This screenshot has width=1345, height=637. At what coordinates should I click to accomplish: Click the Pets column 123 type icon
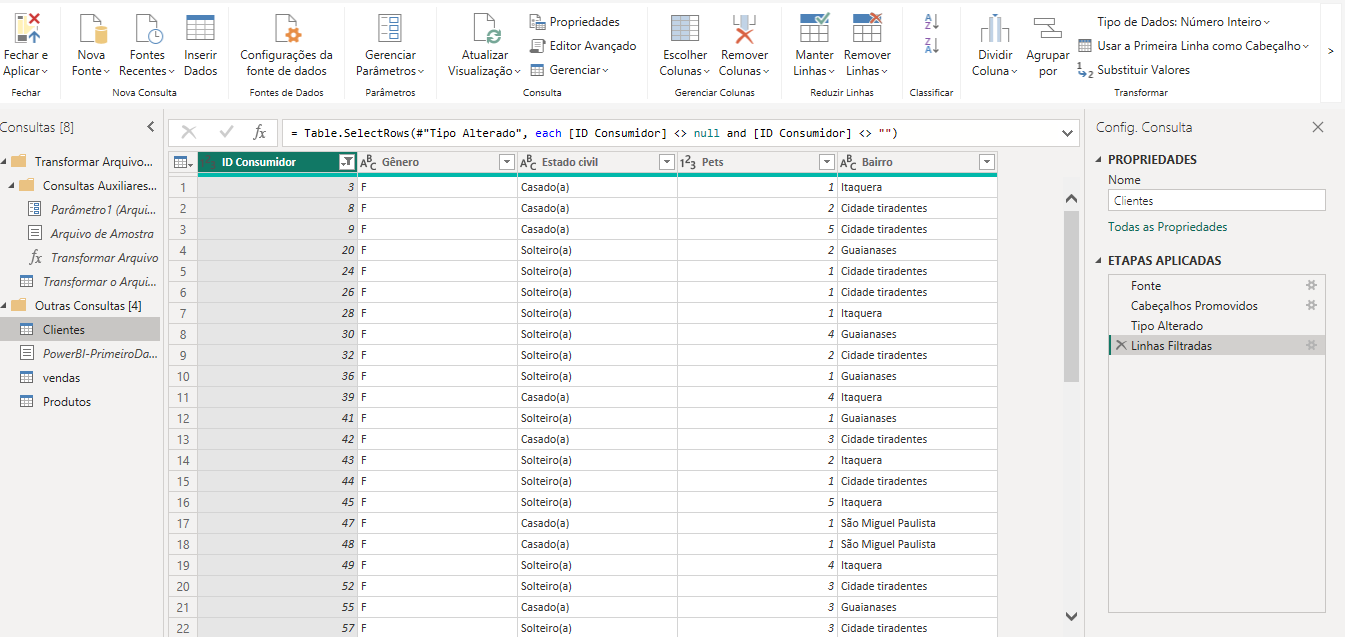pyautogui.click(x=688, y=162)
